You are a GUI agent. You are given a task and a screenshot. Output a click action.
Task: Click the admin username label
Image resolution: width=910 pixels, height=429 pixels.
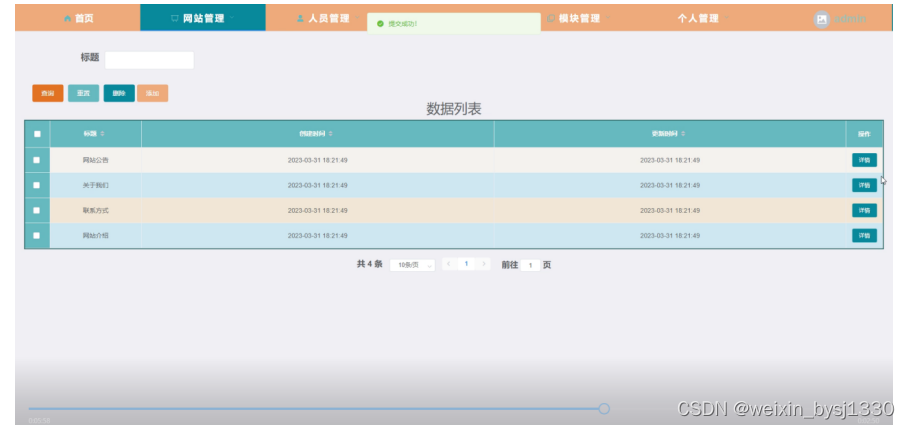coord(850,19)
